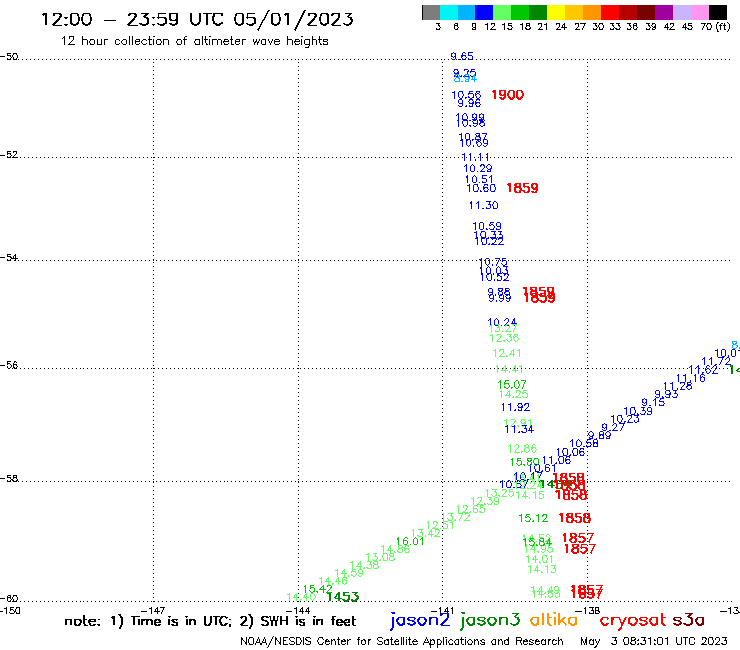Select the 'altika' satellite legend label
Image resolution: width=740 pixels, height=650 pixels.
553,619
